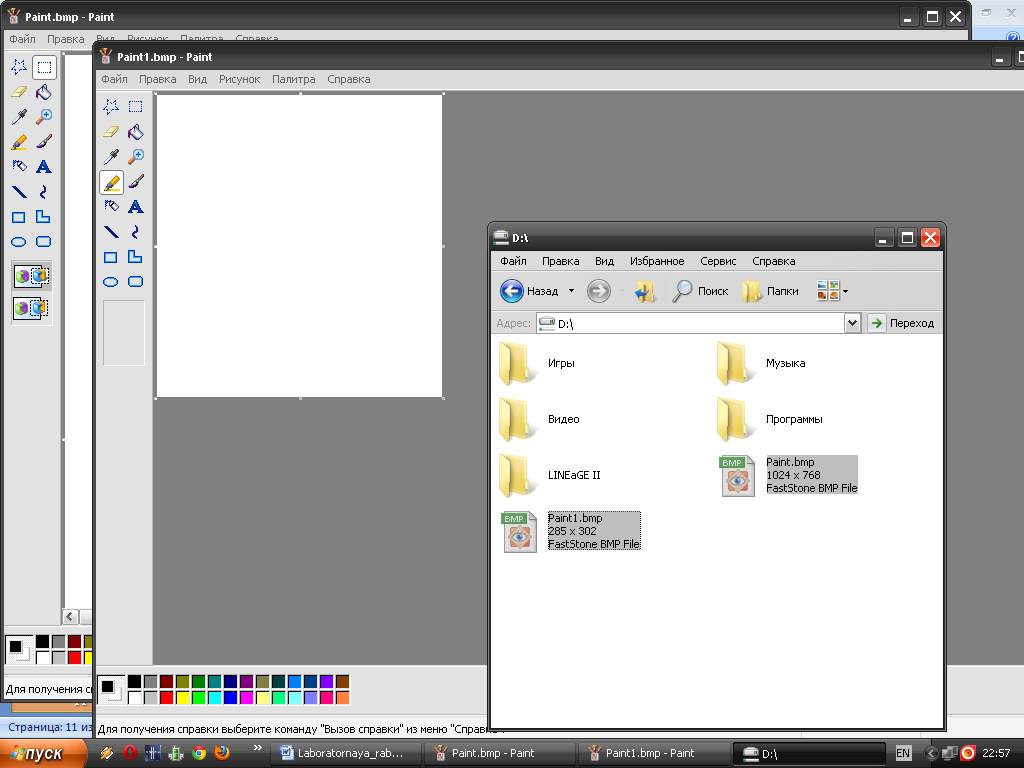Image resolution: width=1024 pixels, height=768 pixels.
Task: Switch to Paint1.bmp - Paint taskbar button
Action: [x=654, y=753]
